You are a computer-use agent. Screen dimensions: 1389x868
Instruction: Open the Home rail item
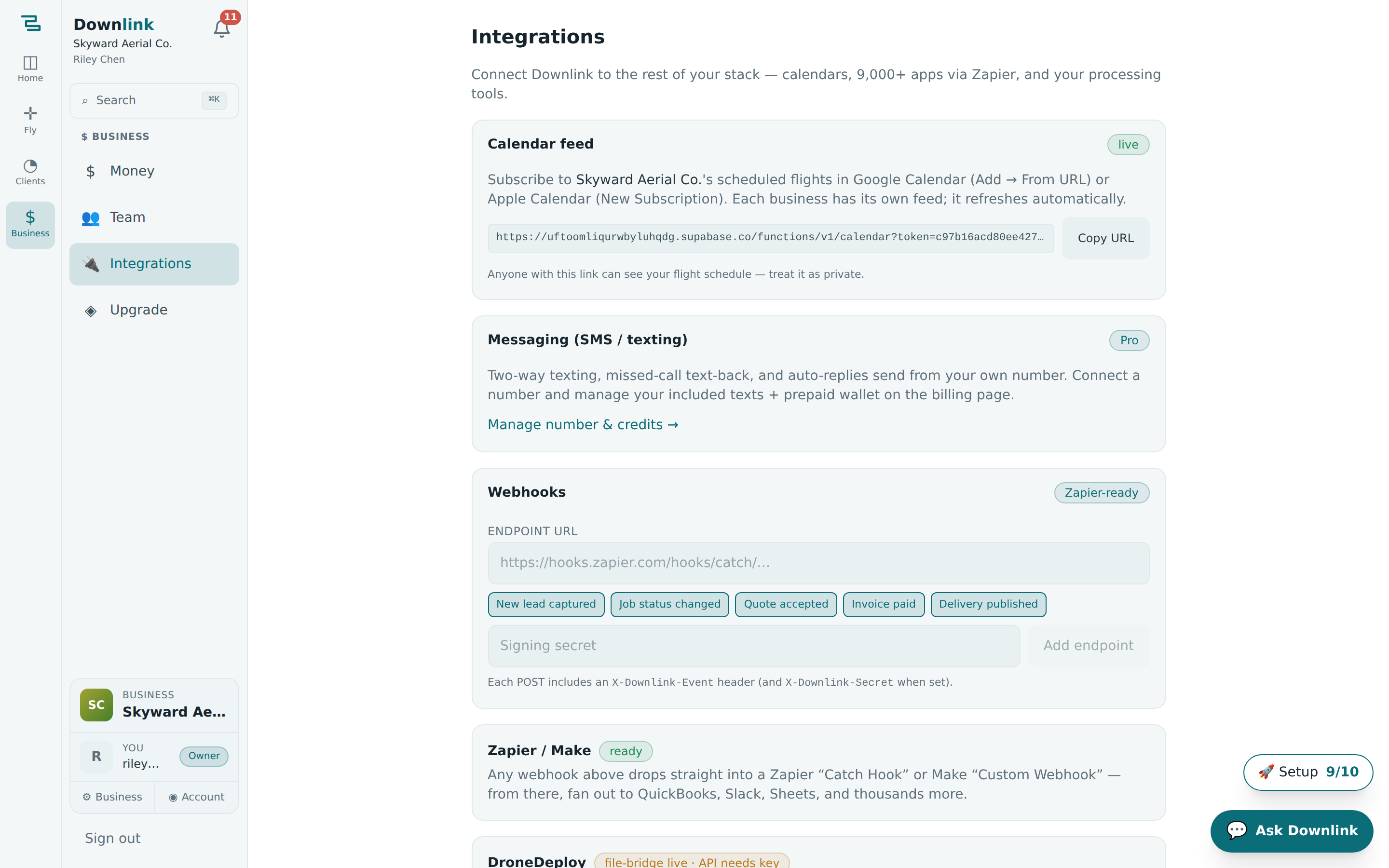tap(30, 69)
